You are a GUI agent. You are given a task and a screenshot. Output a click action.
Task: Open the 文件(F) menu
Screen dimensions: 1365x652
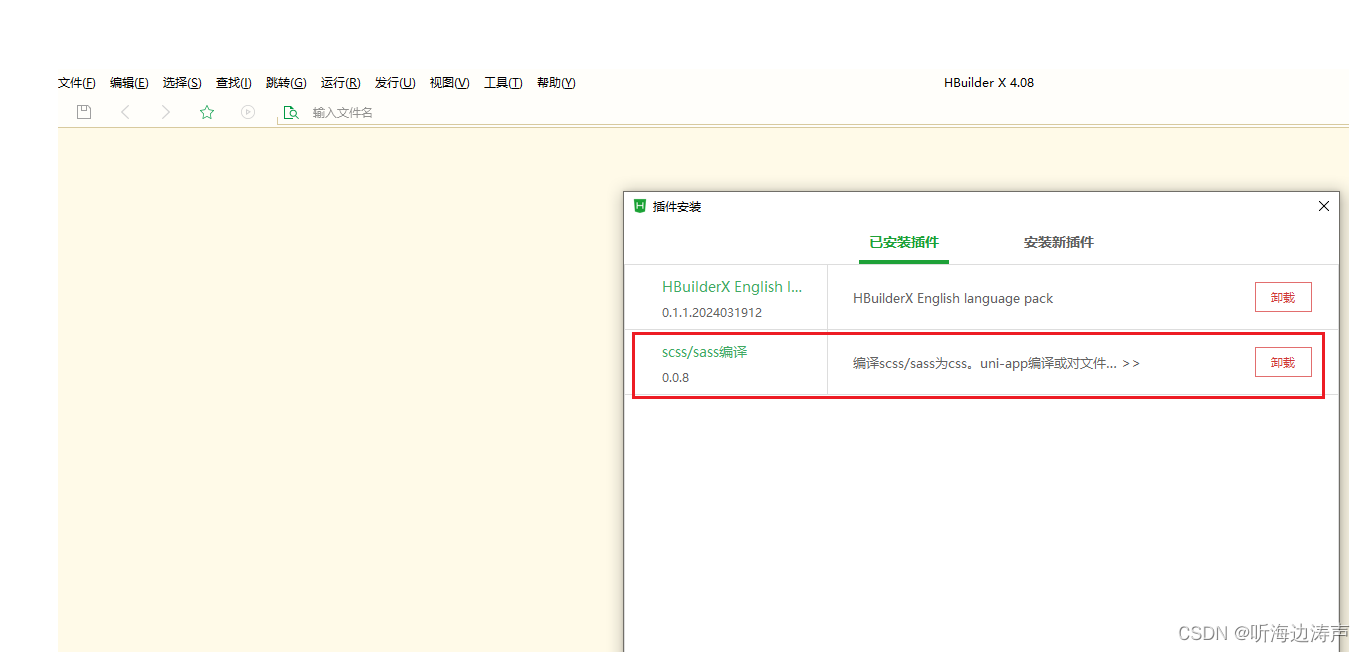coord(77,83)
